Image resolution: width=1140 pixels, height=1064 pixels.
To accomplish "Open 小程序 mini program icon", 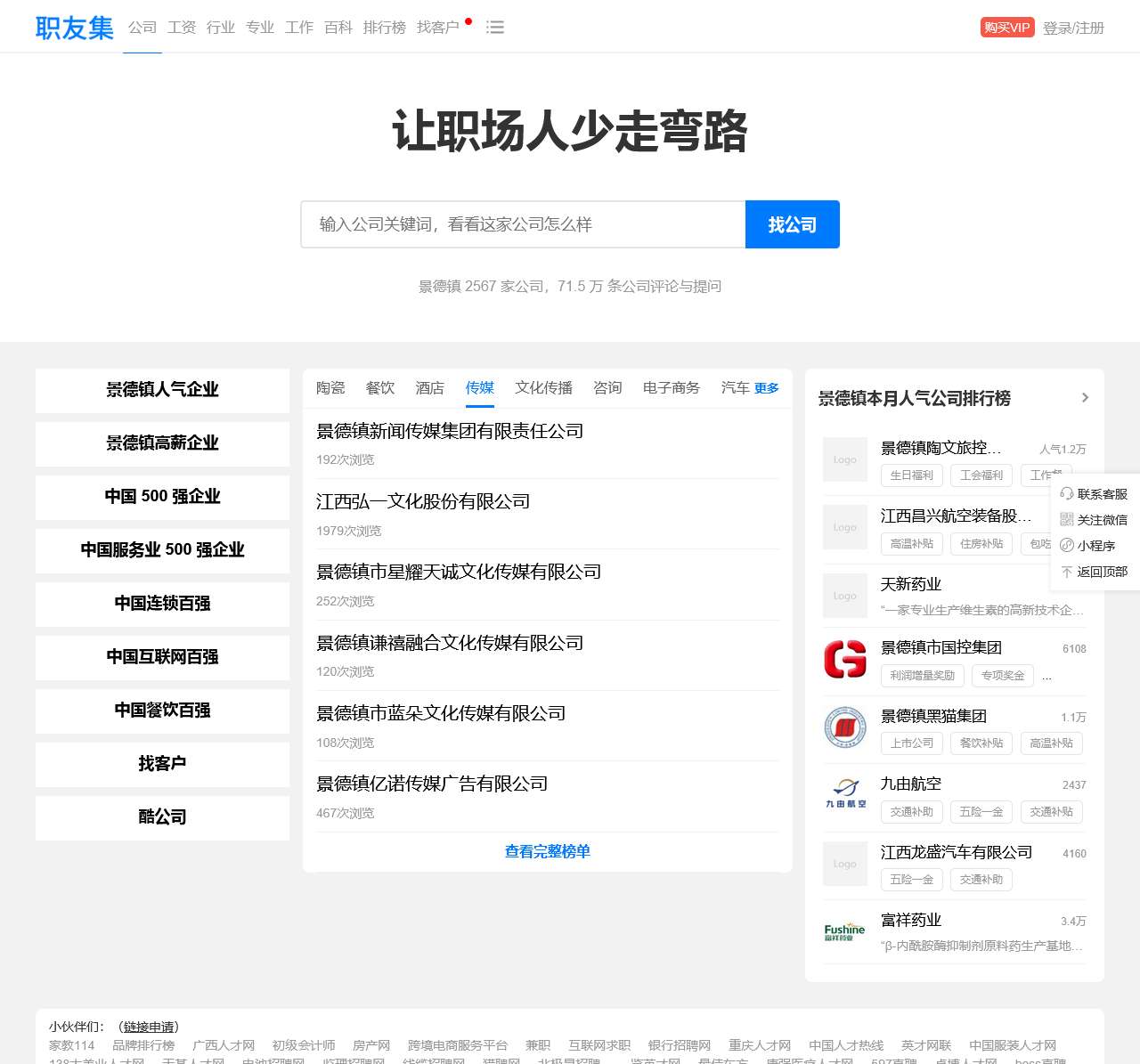I will 1067,546.
